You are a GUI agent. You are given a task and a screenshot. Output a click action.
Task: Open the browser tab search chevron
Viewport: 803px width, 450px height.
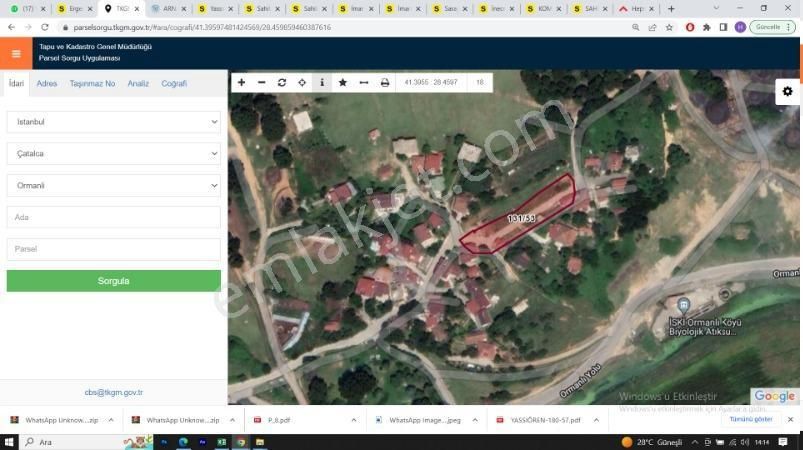point(716,8)
